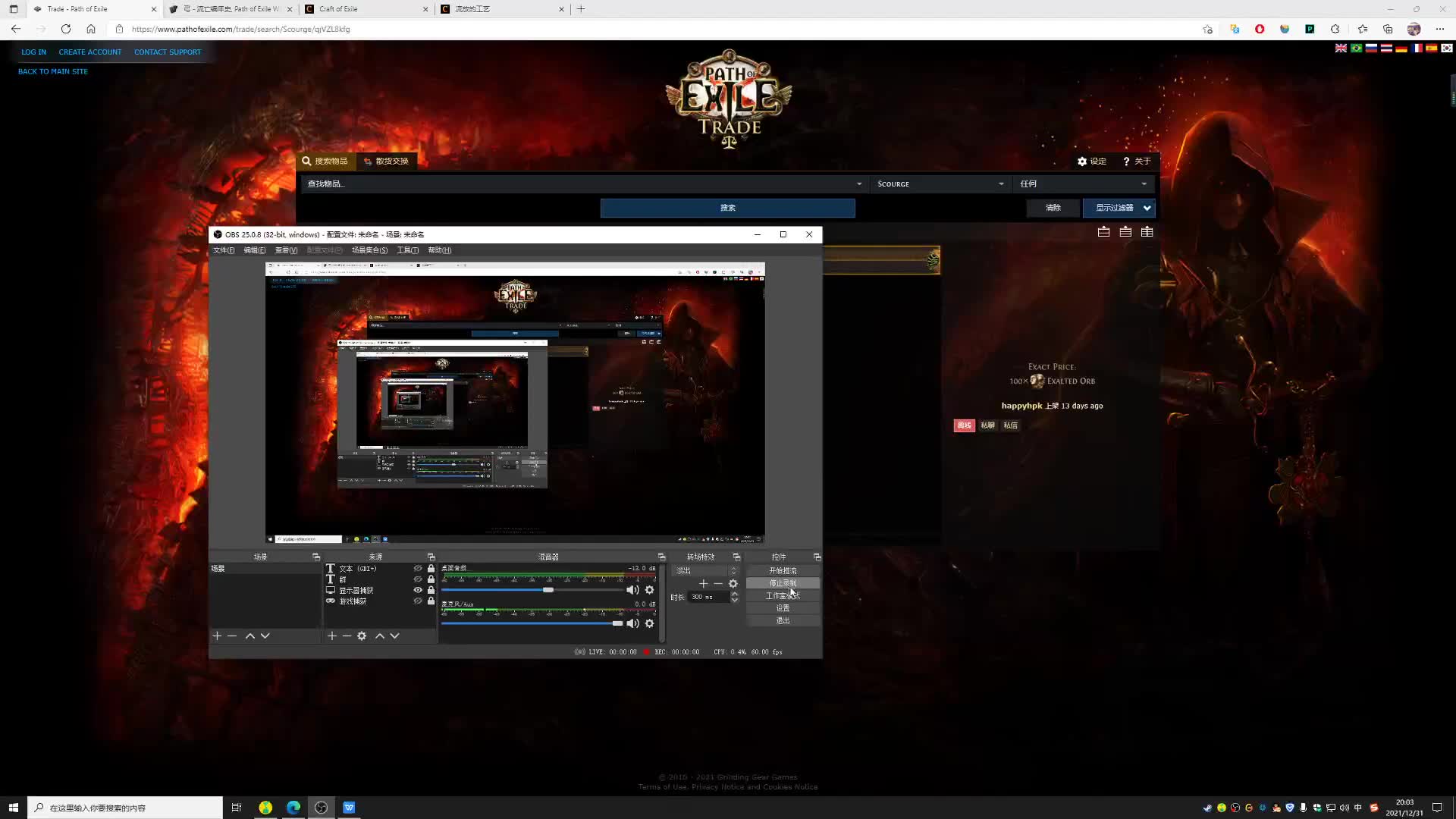Unlock the 群 source lock

(x=431, y=579)
